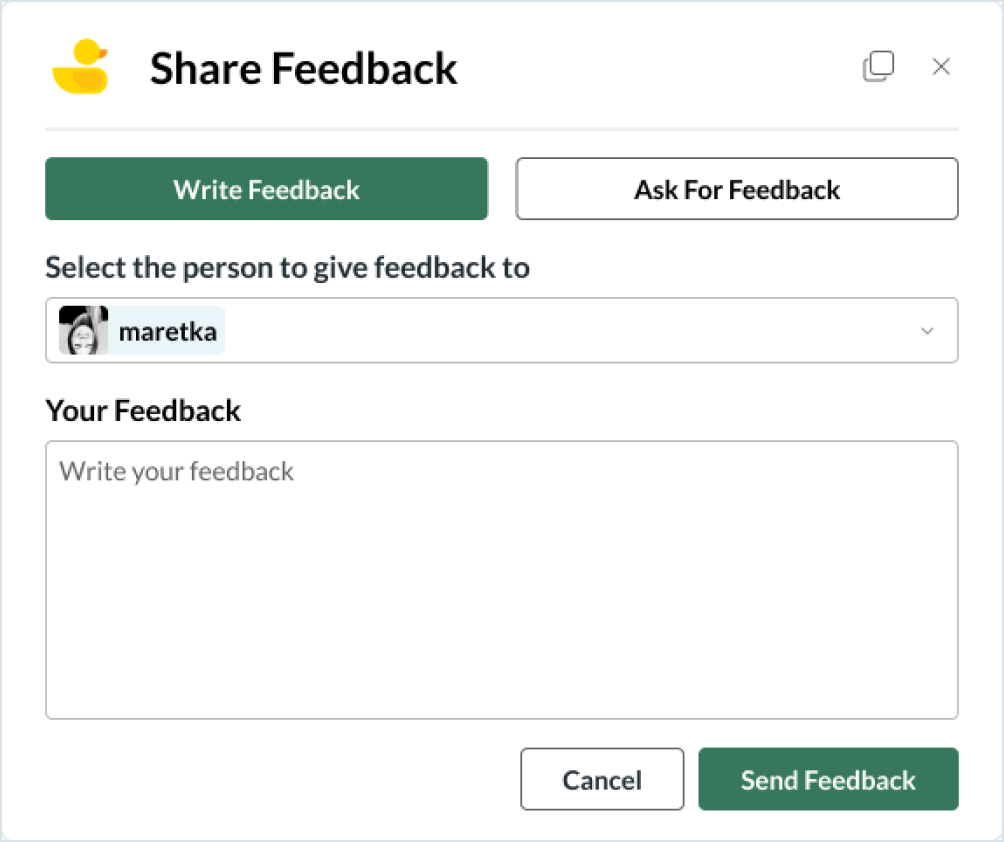The width and height of the screenshot is (1004, 842).
Task: Click the copy dialog icon
Action: (x=878, y=65)
